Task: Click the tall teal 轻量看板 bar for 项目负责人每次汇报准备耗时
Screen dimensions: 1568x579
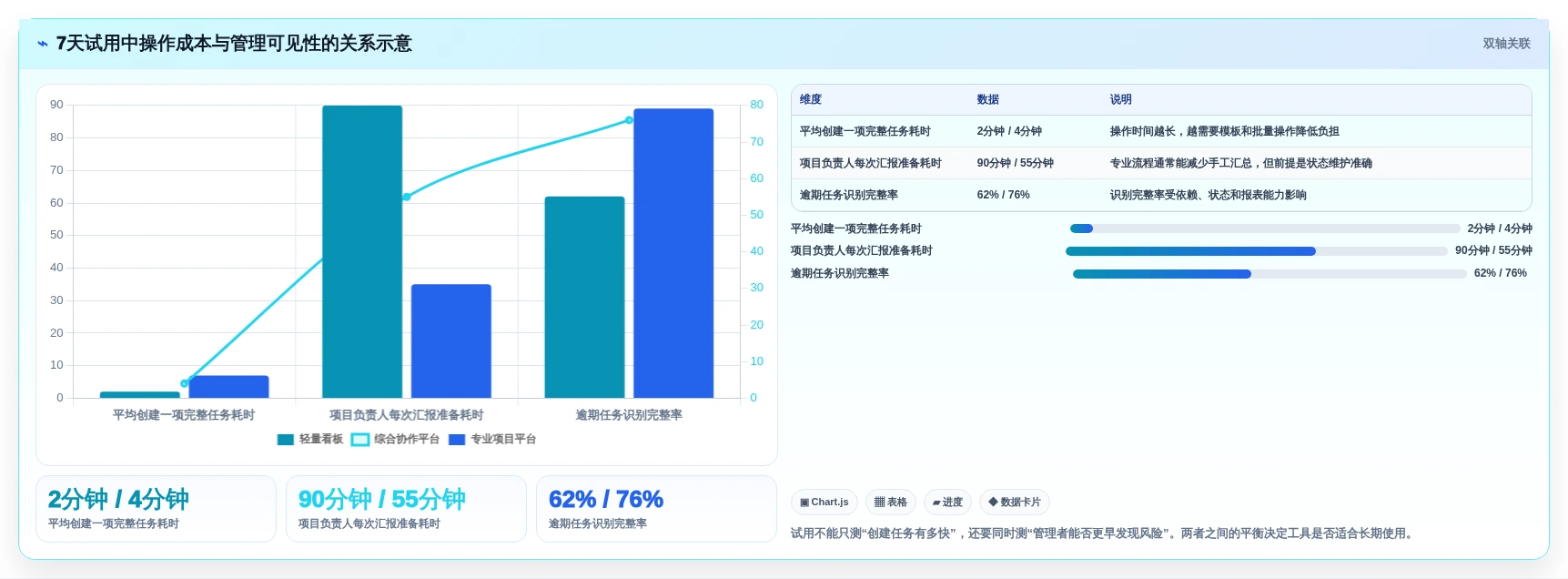Action: click(x=362, y=252)
